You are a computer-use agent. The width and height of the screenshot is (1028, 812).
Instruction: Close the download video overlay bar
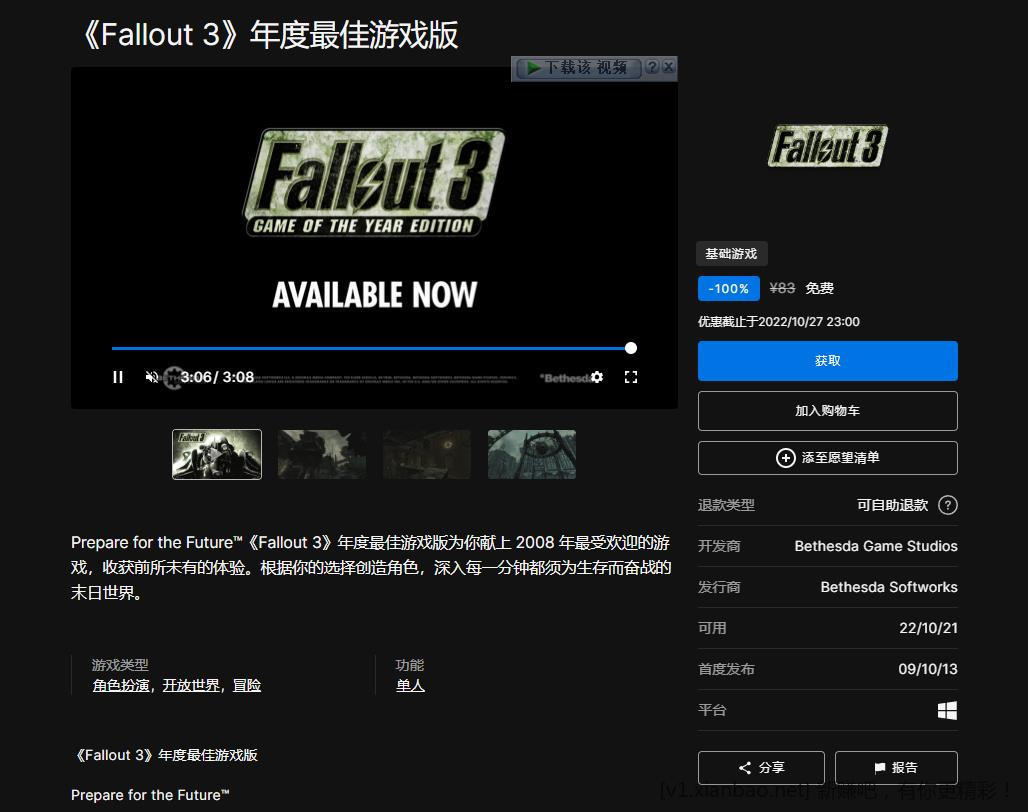pos(669,67)
